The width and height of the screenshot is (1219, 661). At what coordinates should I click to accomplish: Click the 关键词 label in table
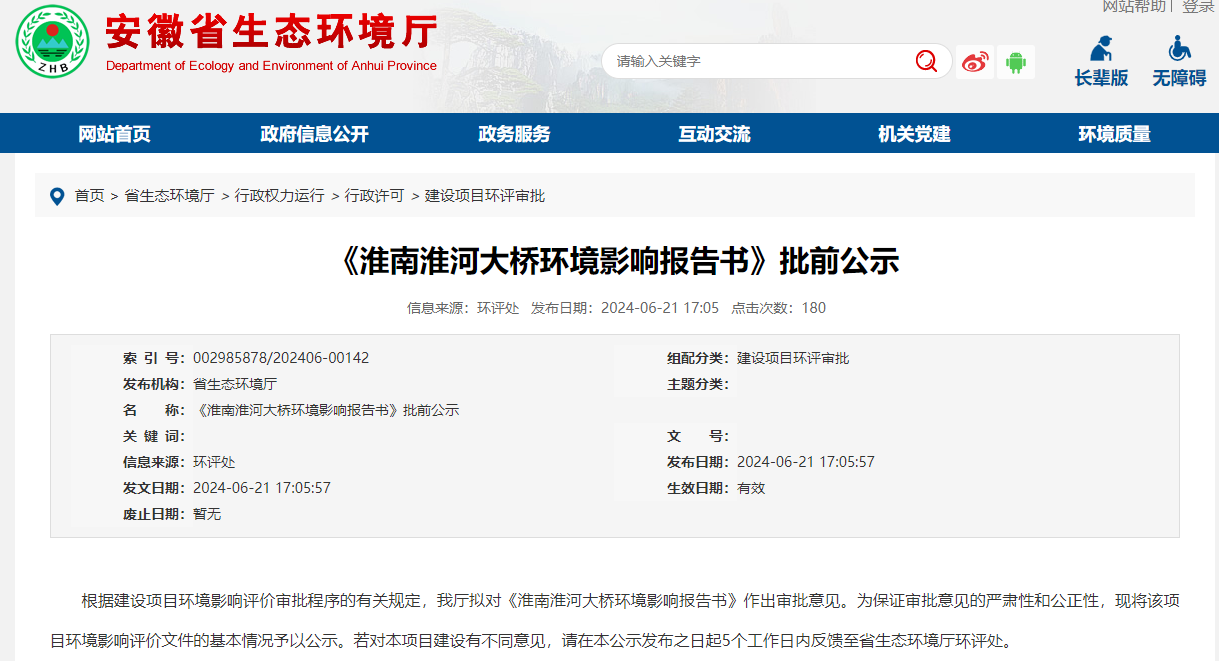tap(154, 436)
